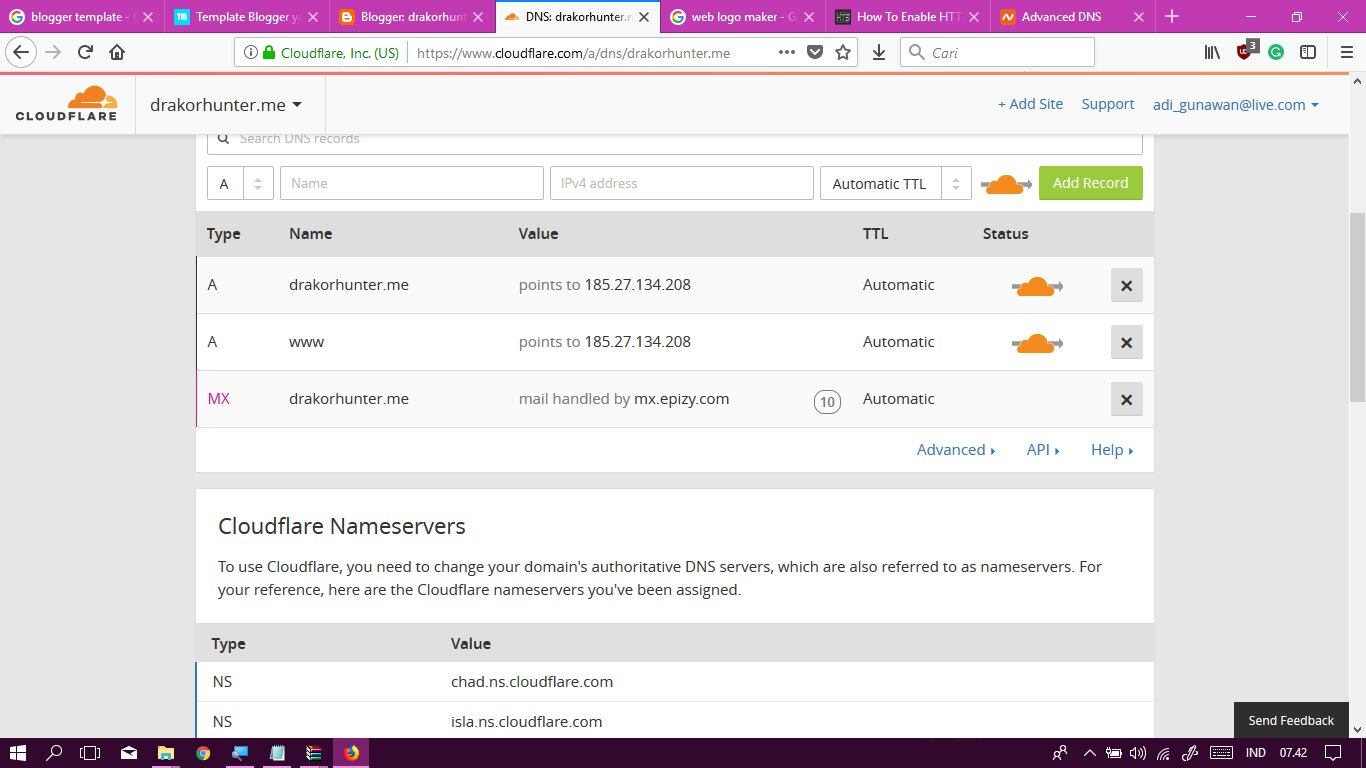The height and width of the screenshot is (768, 1366).
Task: Click isla.ns.cloudflare.com nameserver value
Action: [x=527, y=722]
